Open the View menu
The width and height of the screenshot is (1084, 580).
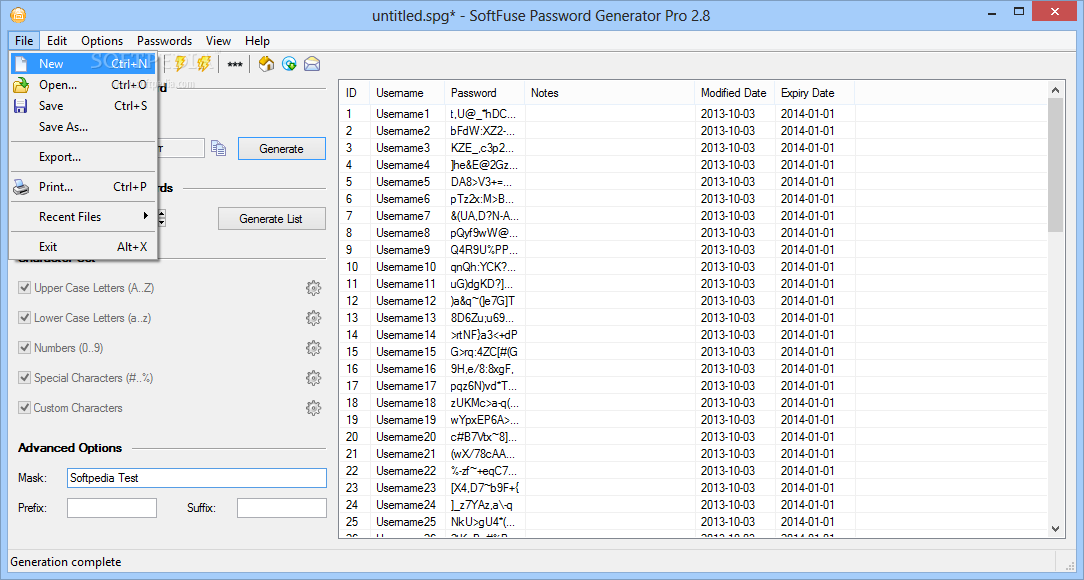click(218, 41)
